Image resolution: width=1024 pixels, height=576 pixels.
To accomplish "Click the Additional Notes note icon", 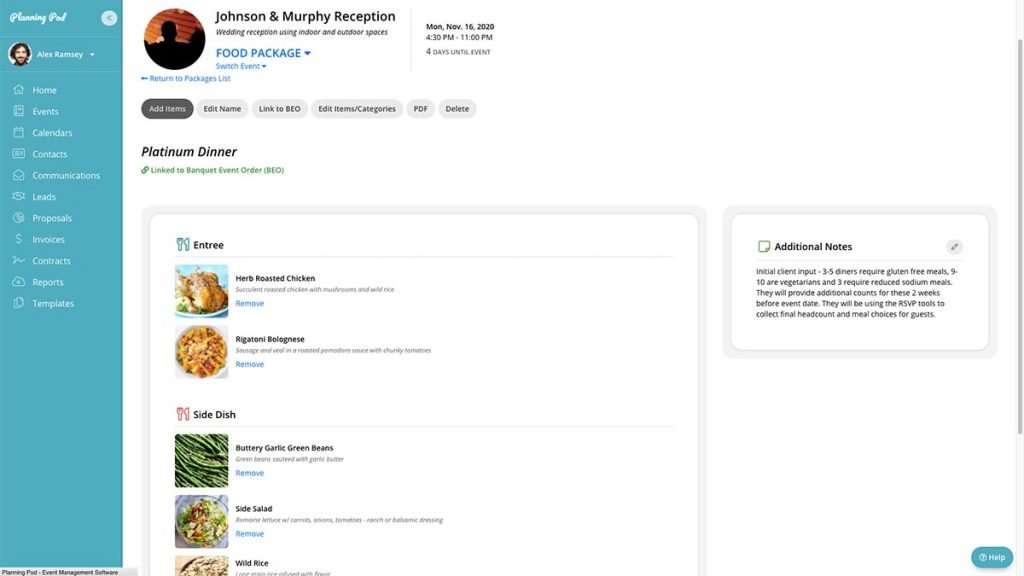I will [x=763, y=247].
